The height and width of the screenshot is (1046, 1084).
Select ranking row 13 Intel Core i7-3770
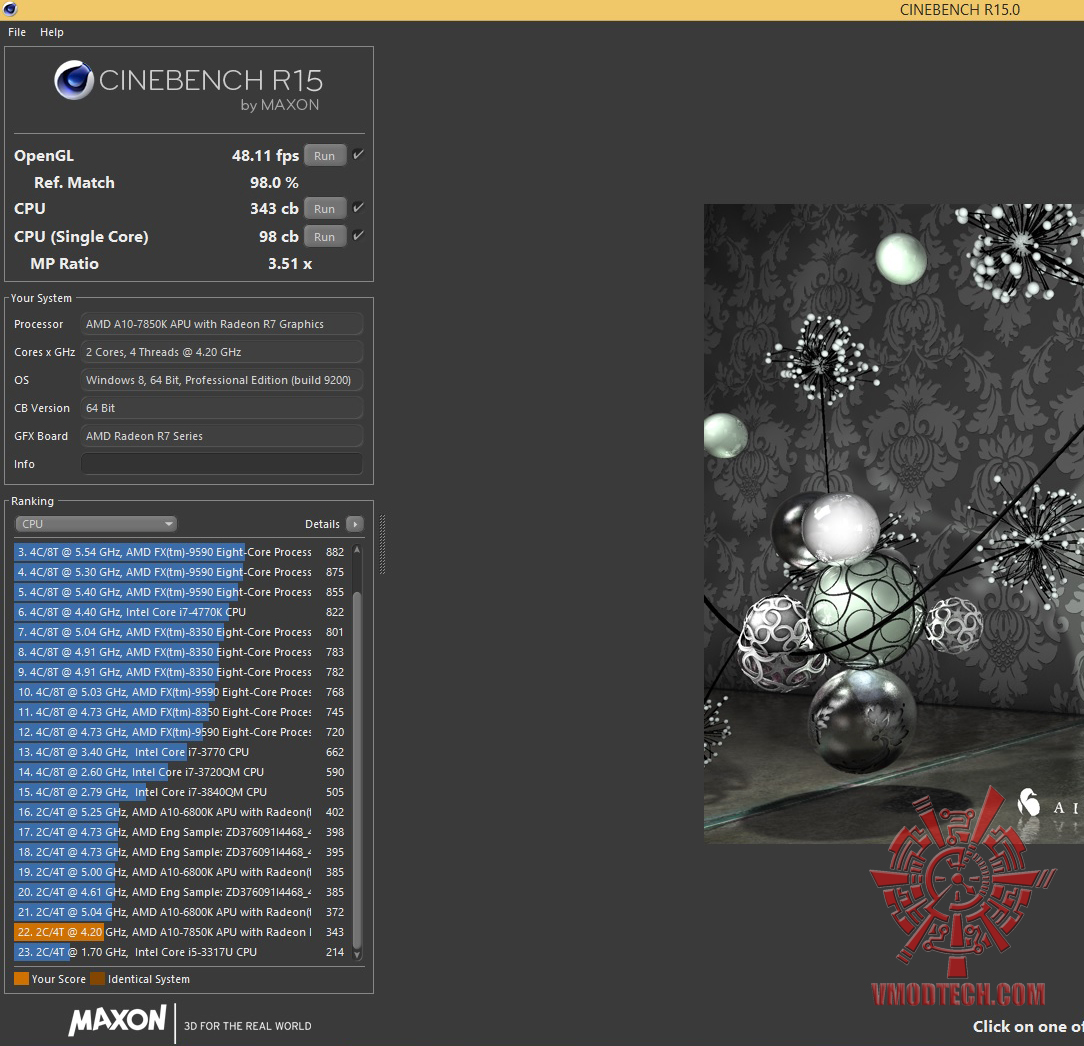(x=180, y=752)
